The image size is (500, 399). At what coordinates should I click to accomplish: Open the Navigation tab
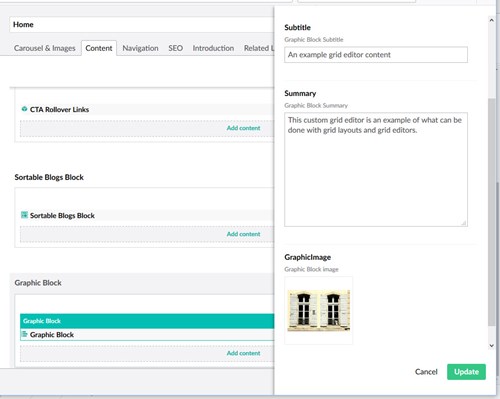(140, 48)
